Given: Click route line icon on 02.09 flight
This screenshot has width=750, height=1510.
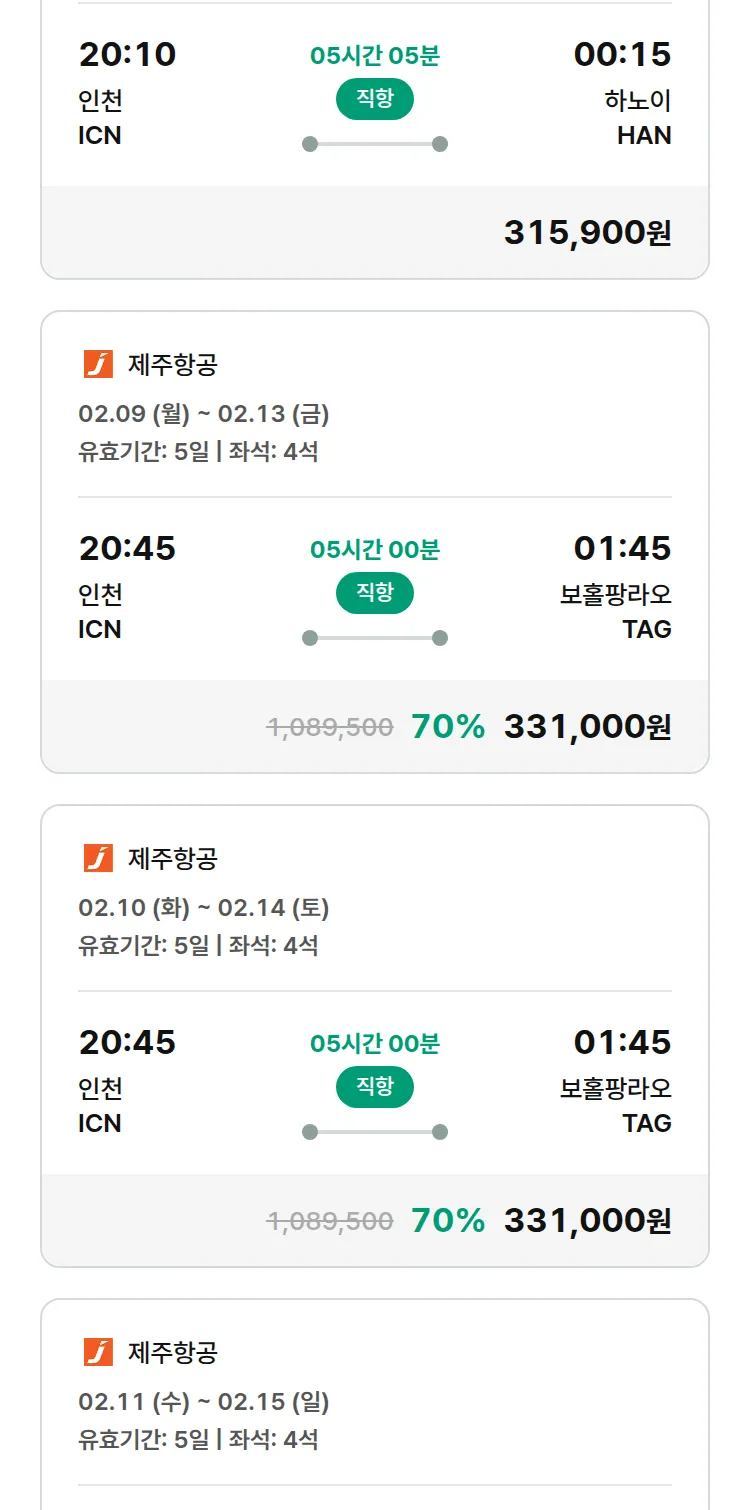Looking at the screenshot, I should click(x=375, y=638).
